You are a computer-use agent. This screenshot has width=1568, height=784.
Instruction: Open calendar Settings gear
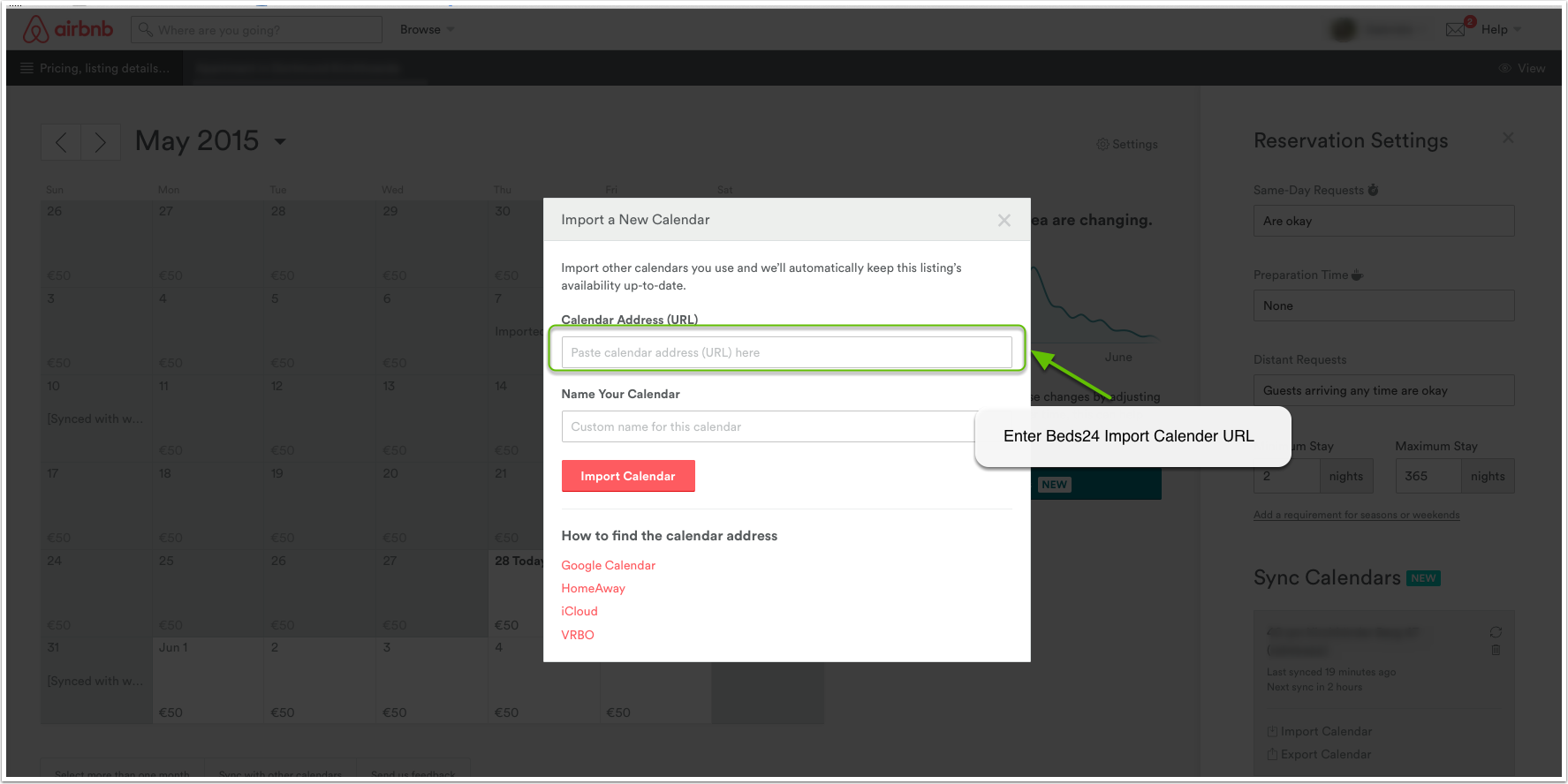tap(1126, 144)
